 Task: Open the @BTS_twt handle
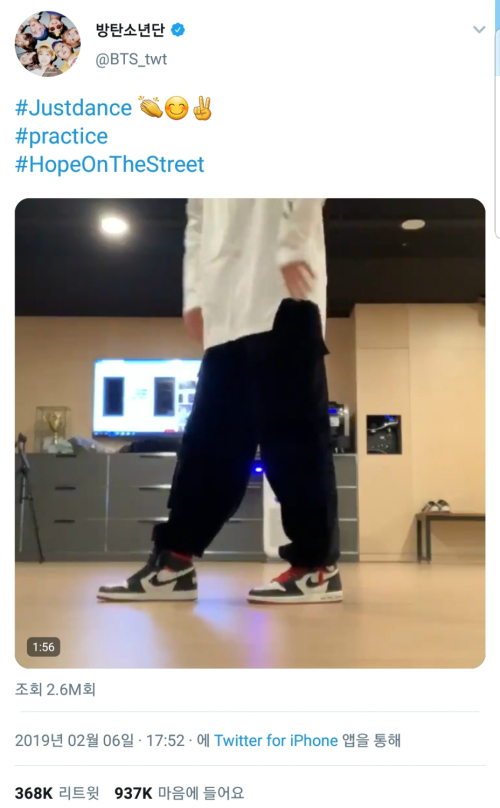131,59
